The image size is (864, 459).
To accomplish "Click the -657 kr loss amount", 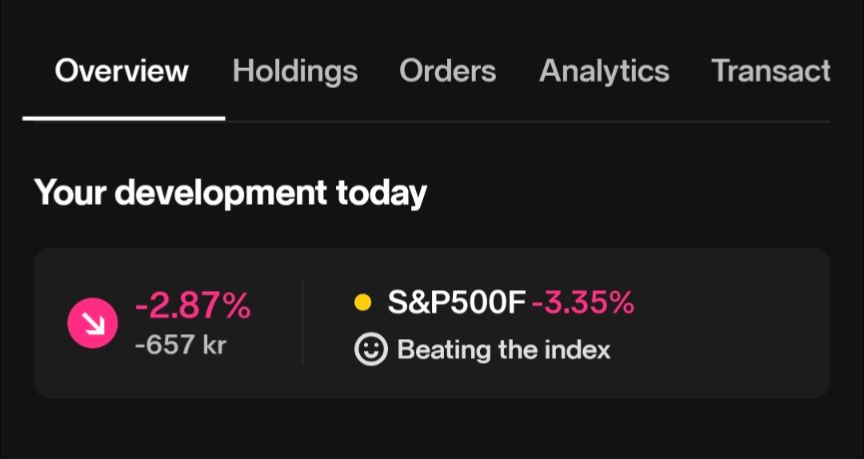I will coord(181,345).
